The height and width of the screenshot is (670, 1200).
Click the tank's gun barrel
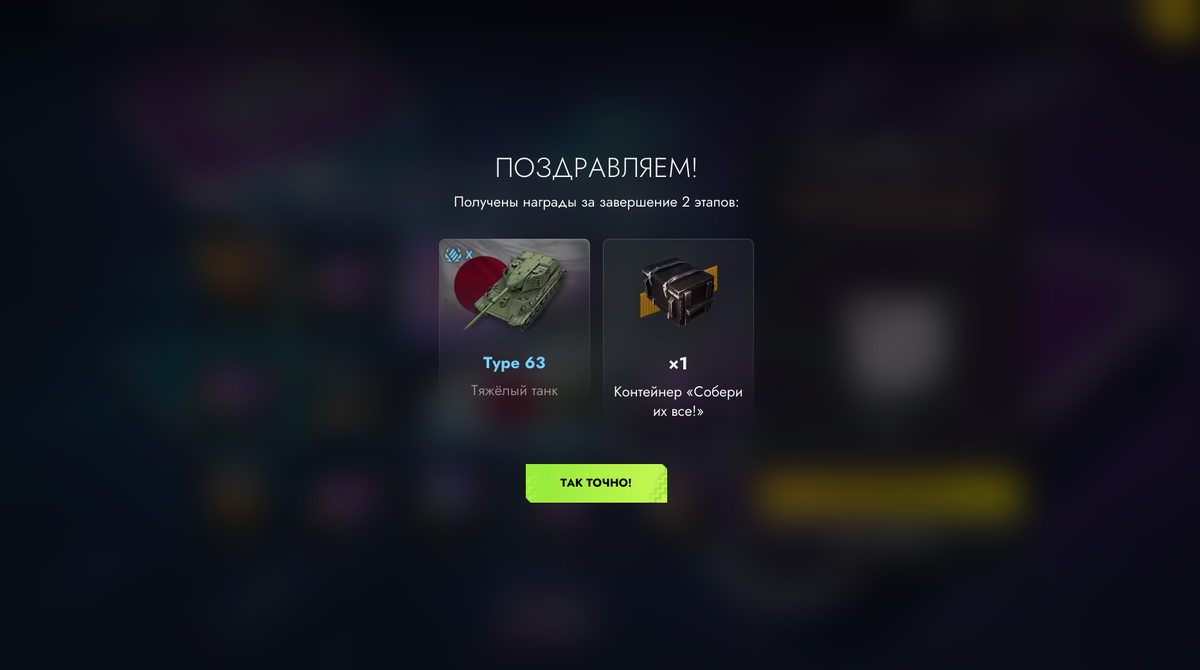(480, 312)
